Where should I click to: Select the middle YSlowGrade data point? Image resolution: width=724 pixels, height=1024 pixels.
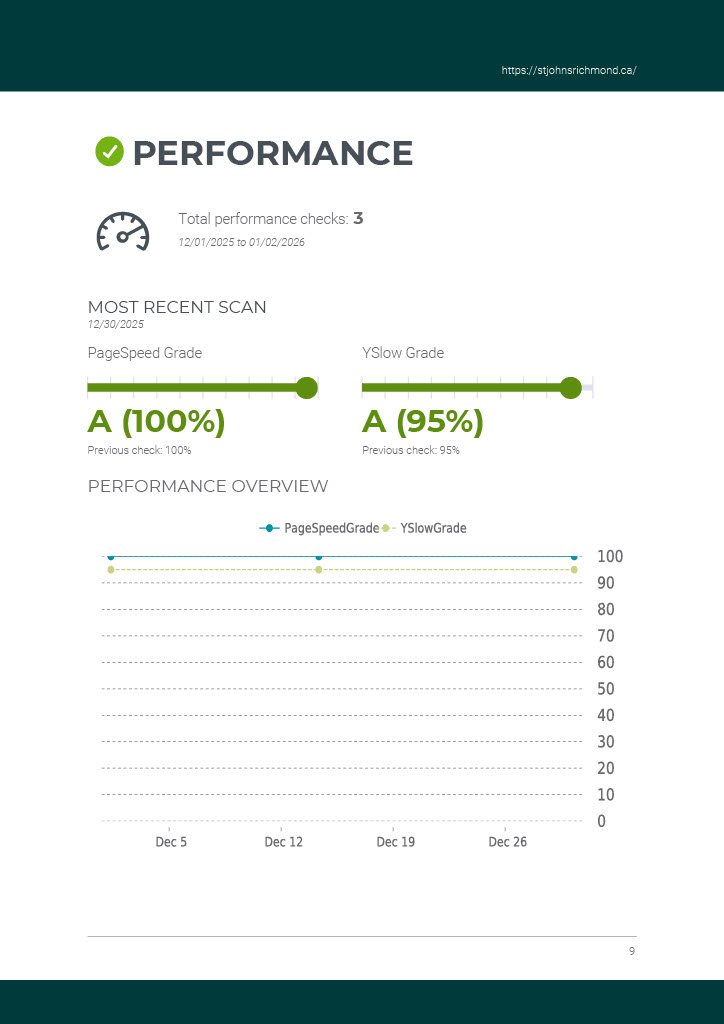[x=318, y=570]
